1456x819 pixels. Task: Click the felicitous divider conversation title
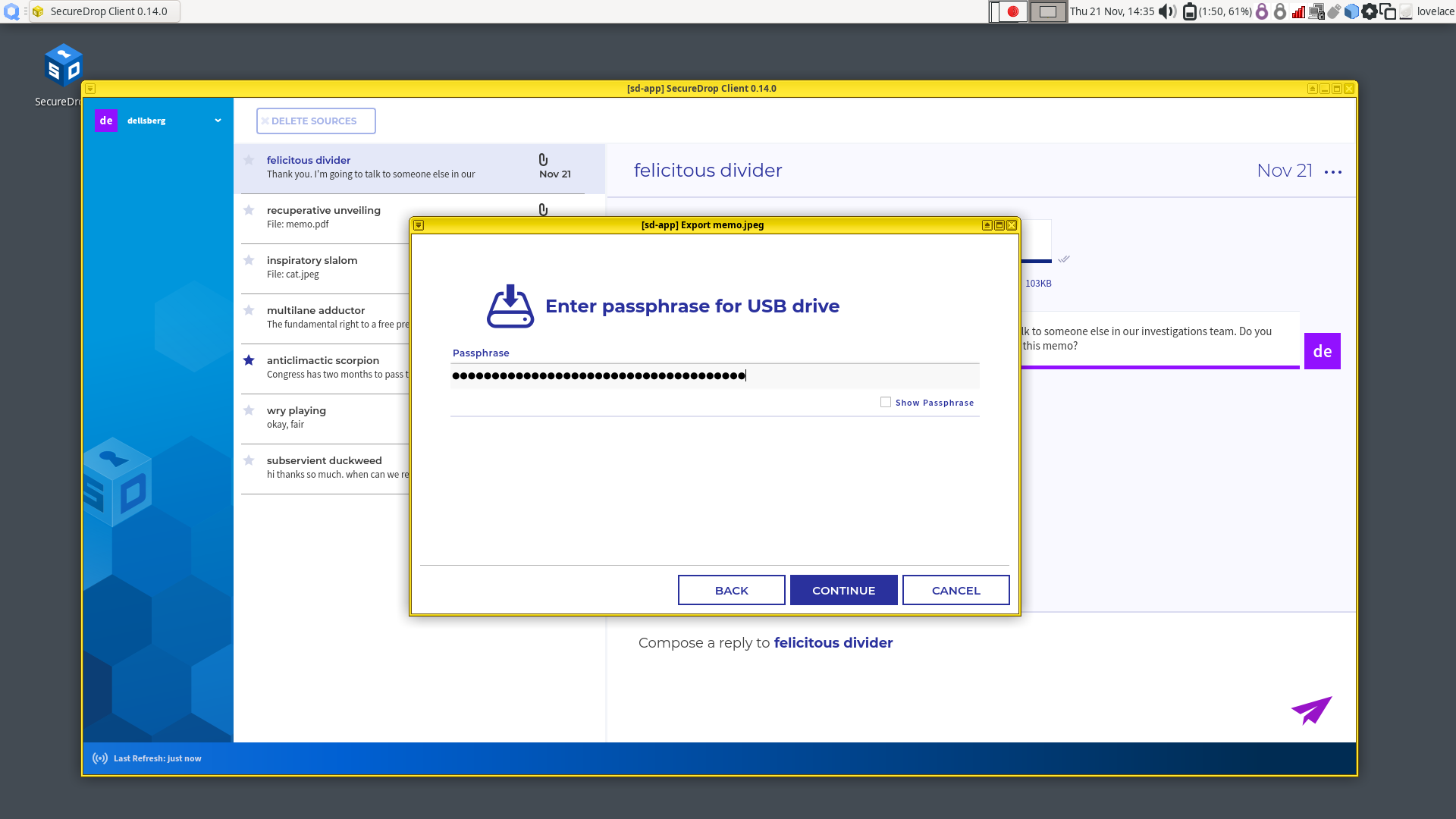(x=708, y=171)
